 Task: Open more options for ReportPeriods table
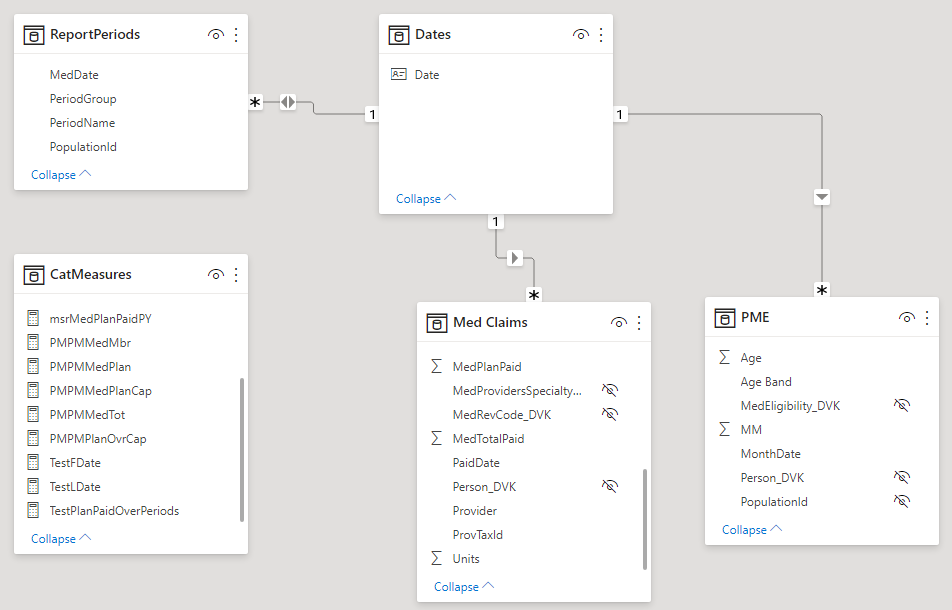click(x=236, y=35)
